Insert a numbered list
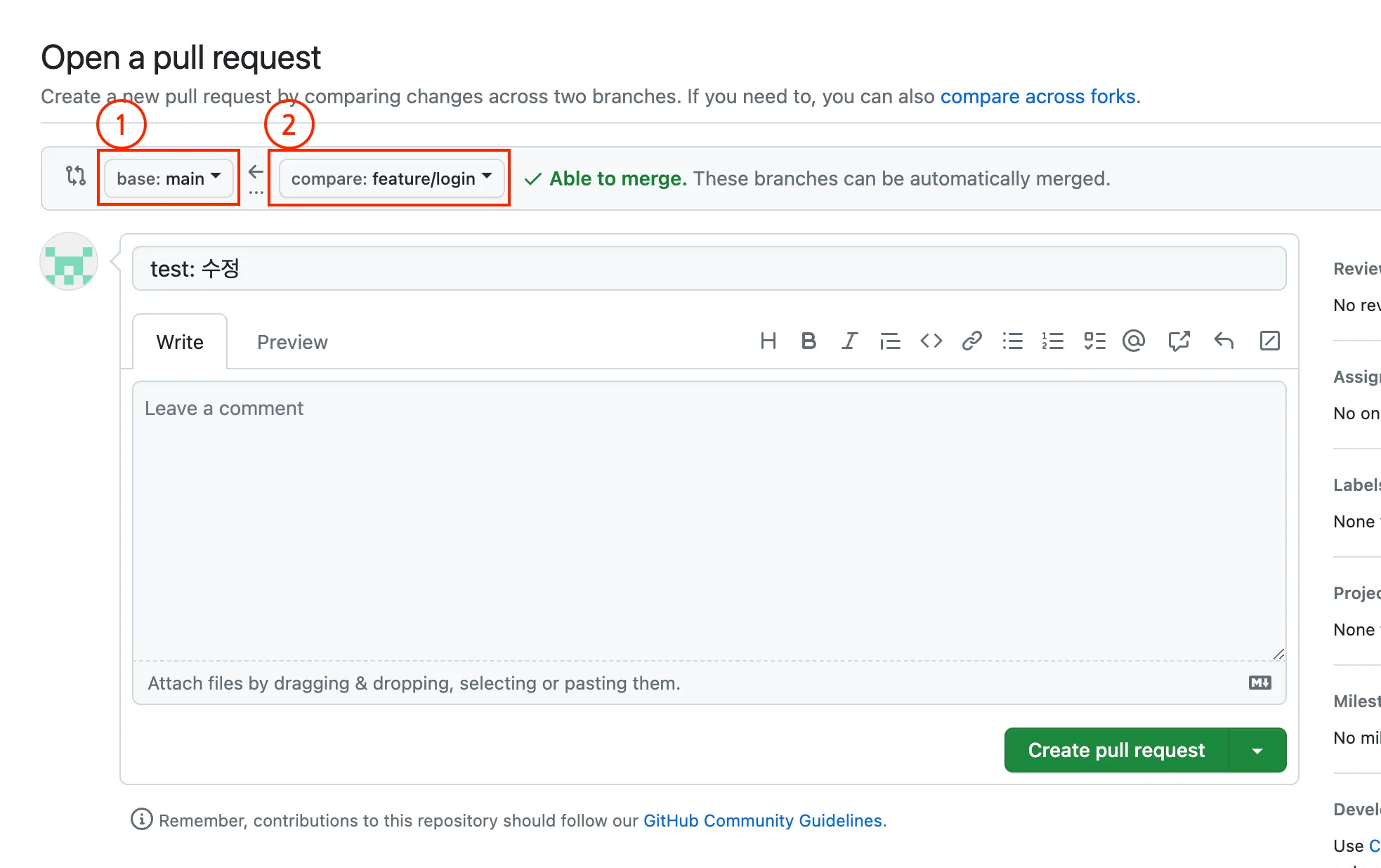Viewport: 1381px width, 868px height. [x=1052, y=341]
